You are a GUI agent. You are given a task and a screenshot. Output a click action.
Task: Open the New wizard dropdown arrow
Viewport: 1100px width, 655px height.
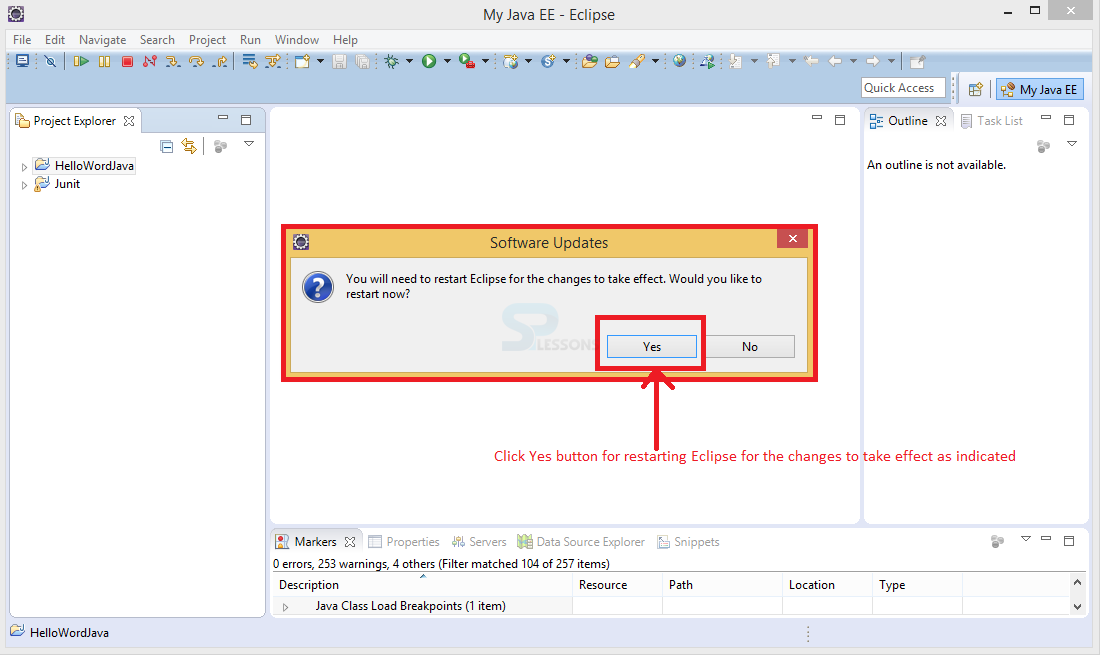point(321,62)
